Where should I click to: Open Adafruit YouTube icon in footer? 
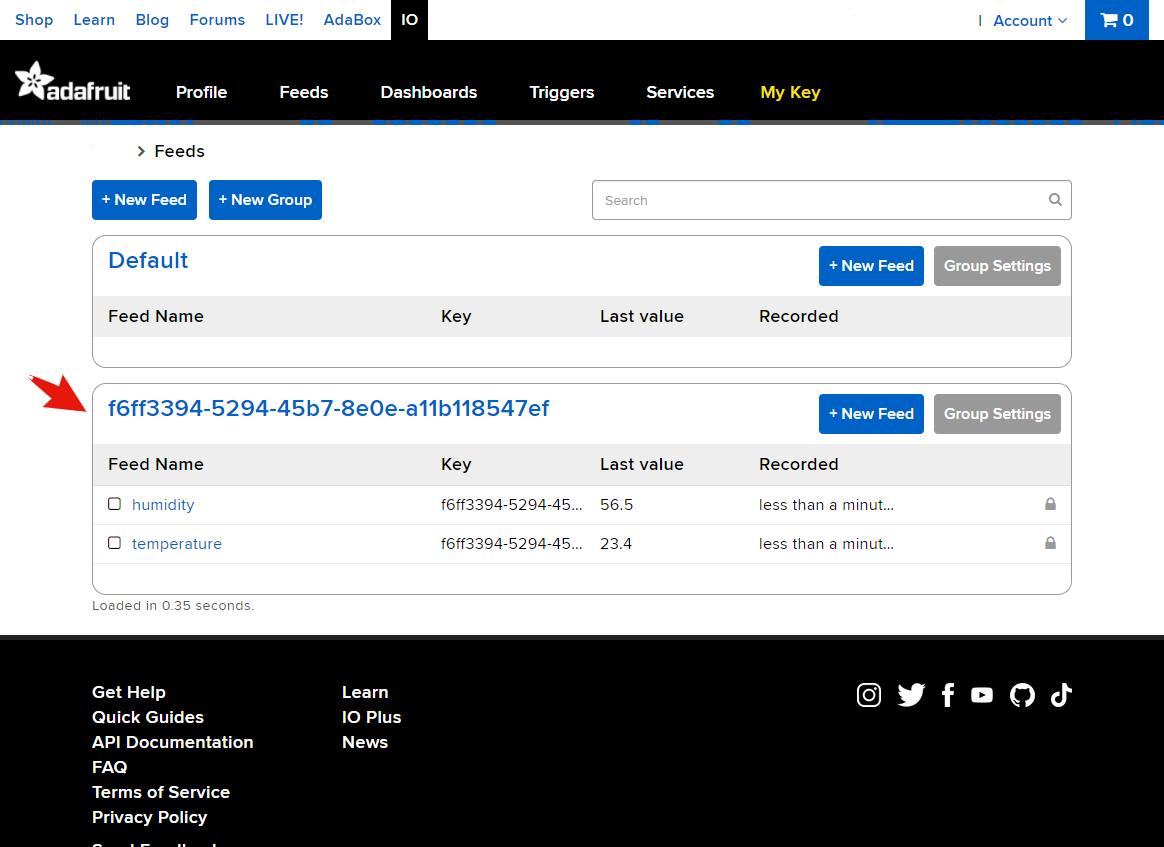[x=982, y=695]
